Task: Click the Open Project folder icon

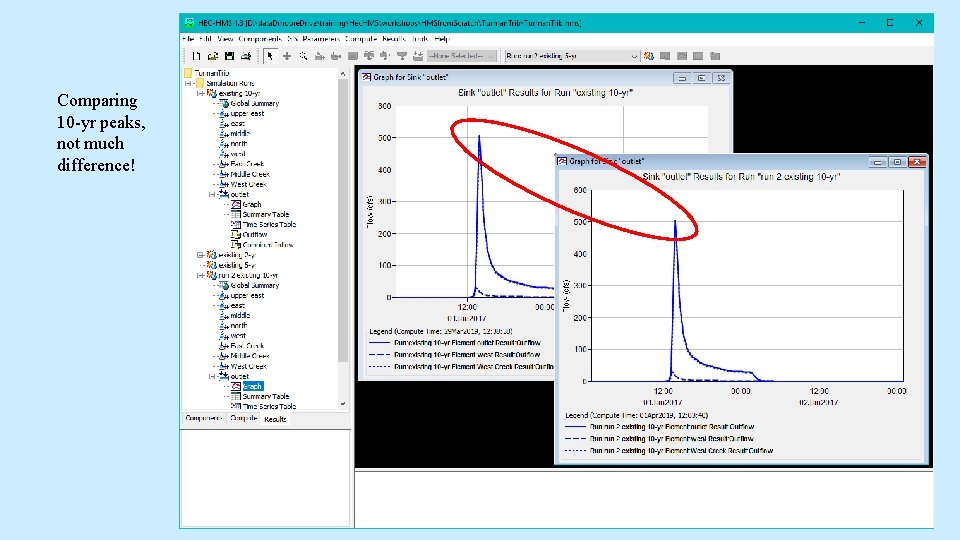Action: click(x=212, y=56)
